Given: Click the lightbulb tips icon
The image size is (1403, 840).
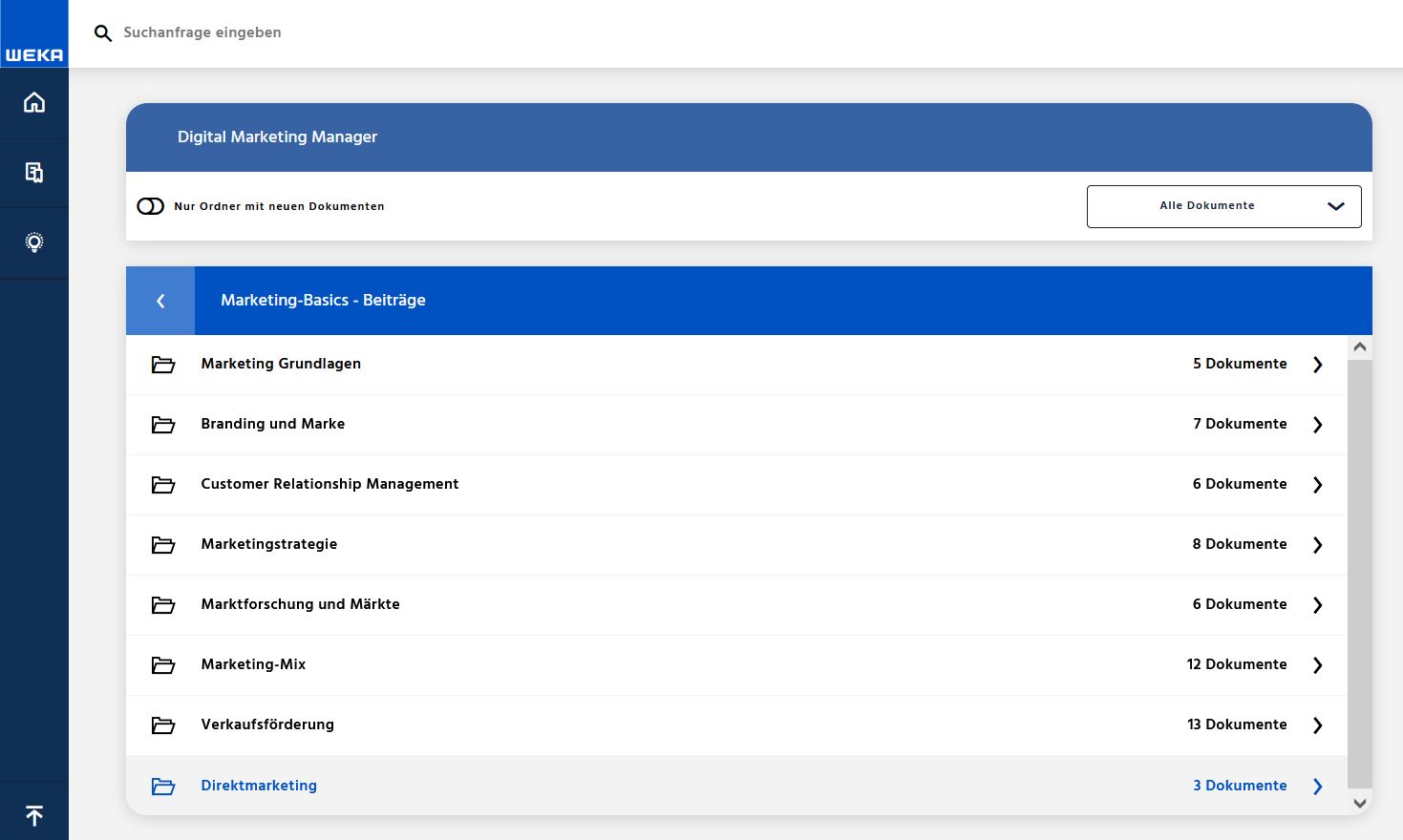Looking at the screenshot, I should [x=34, y=242].
